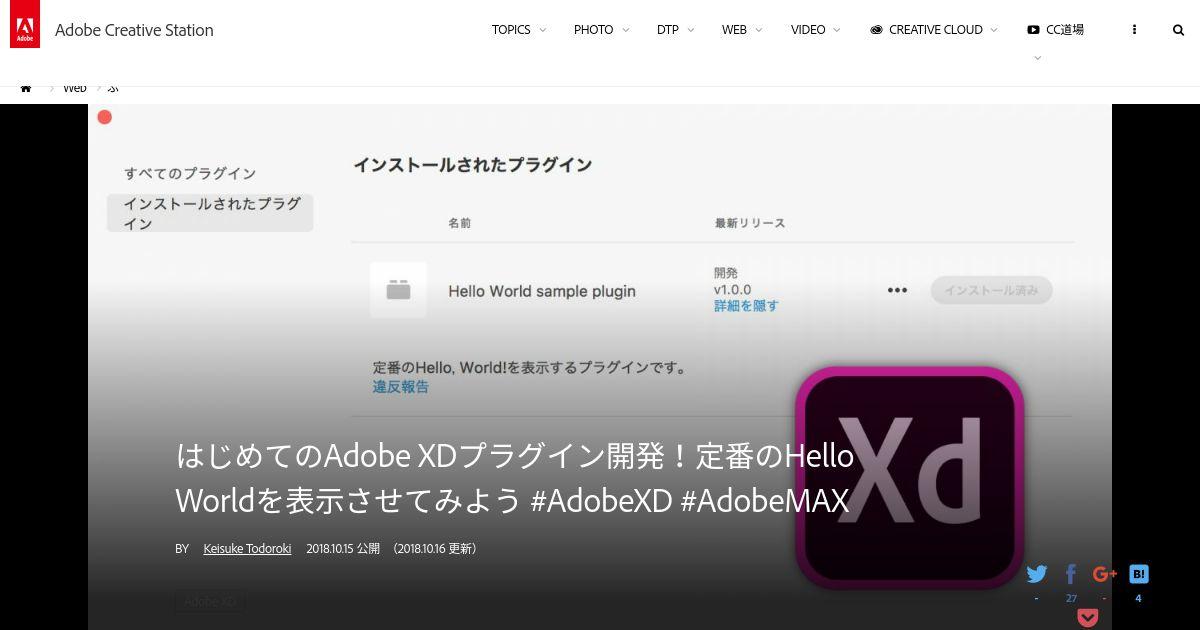Expand the chevron next to VIDEO

point(837,30)
